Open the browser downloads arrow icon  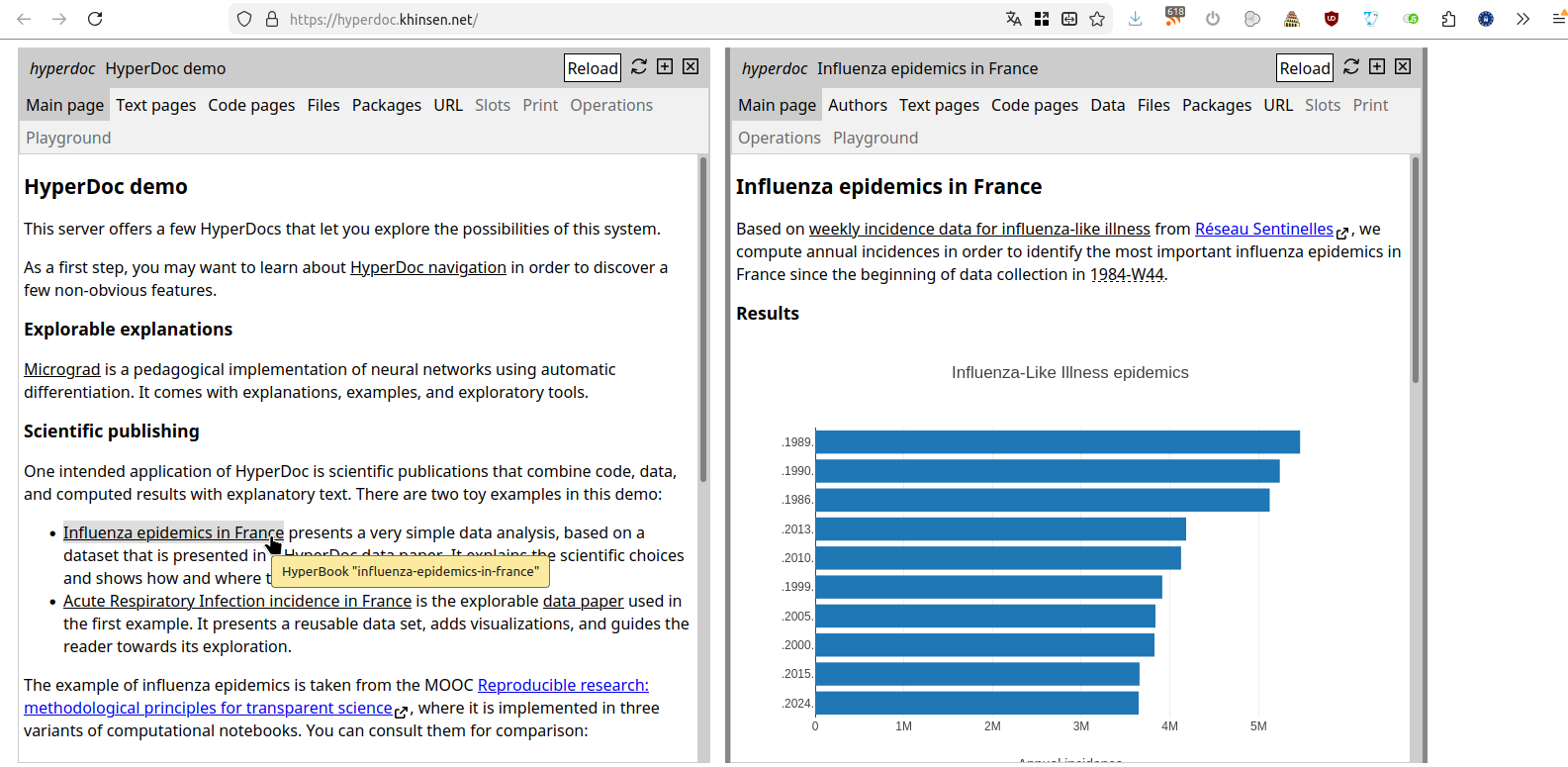tap(1136, 19)
